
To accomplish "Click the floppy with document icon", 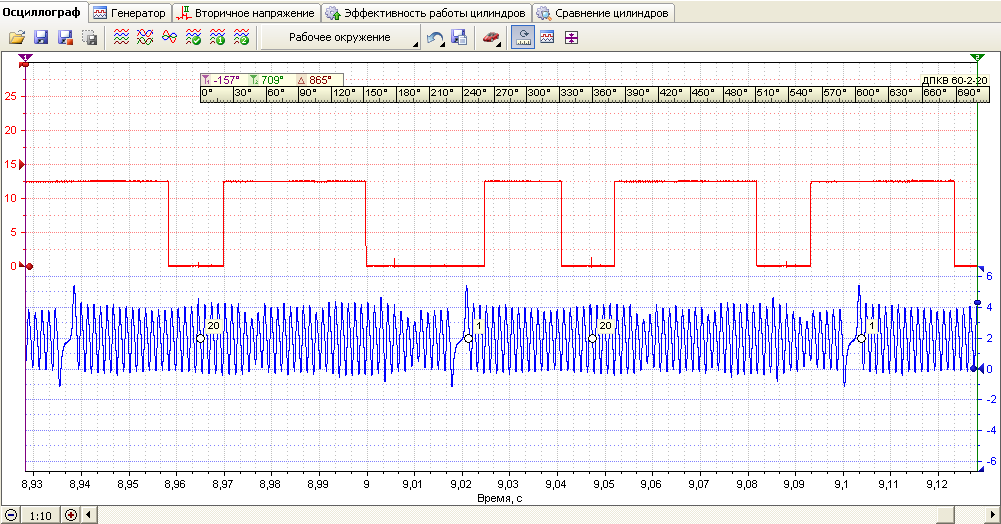I will tap(459, 38).
